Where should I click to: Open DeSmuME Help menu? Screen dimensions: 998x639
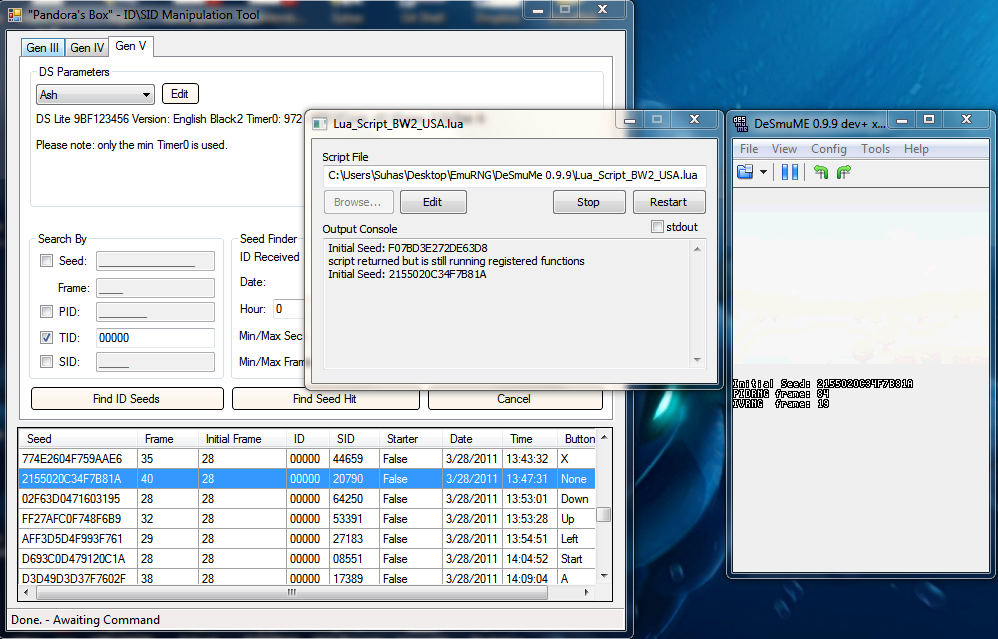[916, 148]
